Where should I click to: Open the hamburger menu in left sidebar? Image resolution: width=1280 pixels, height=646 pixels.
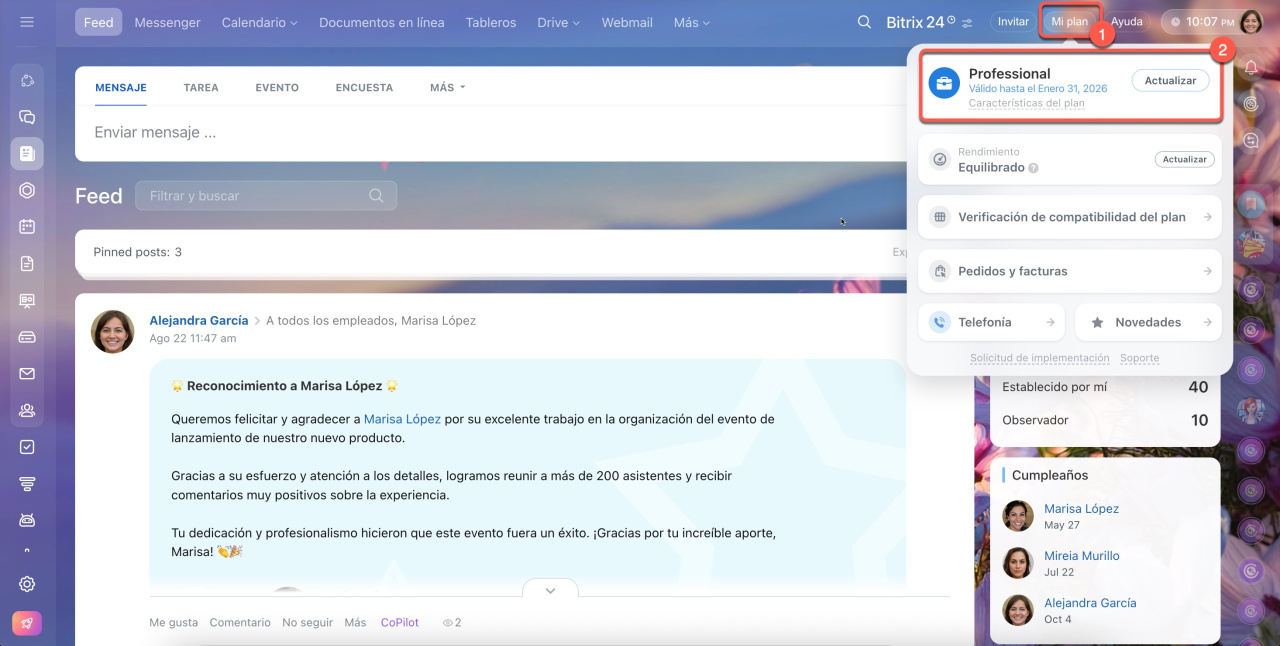coord(27,22)
